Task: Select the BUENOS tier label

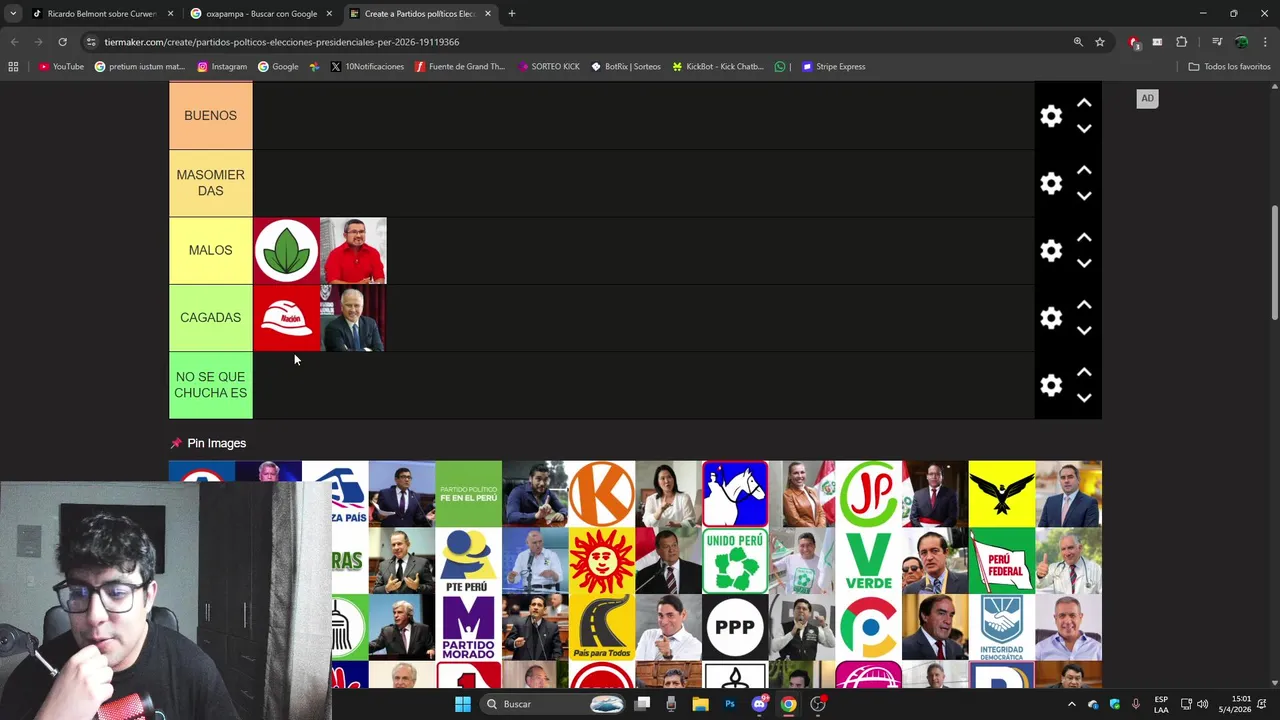Action: [210, 116]
